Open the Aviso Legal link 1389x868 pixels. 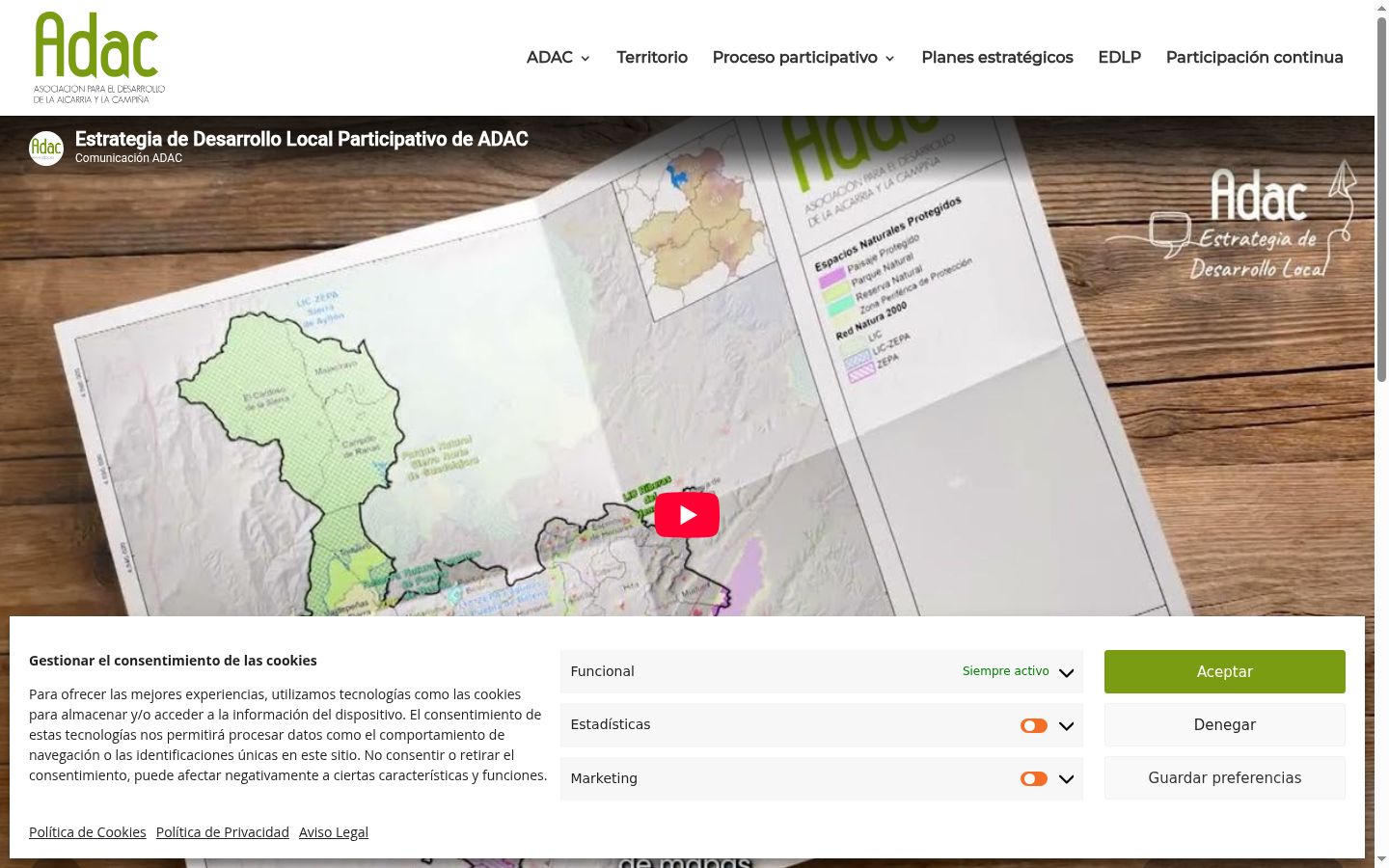tap(334, 832)
